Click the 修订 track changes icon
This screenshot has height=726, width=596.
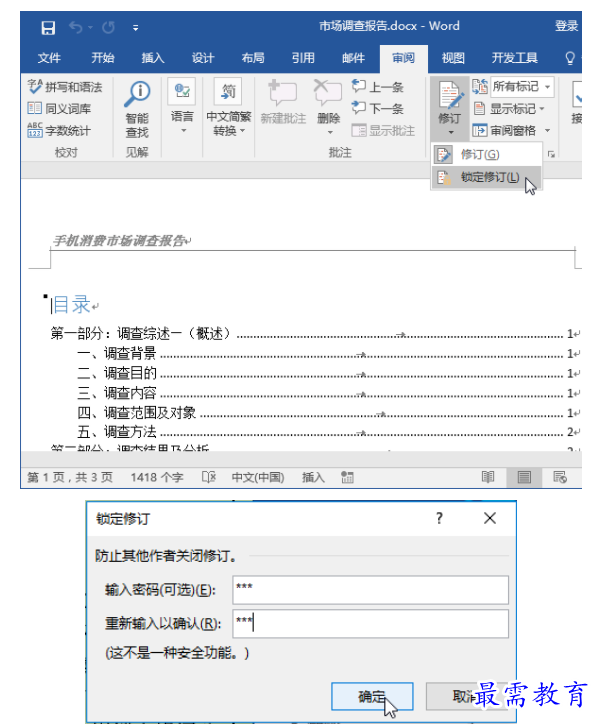click(x=450, y=96)
